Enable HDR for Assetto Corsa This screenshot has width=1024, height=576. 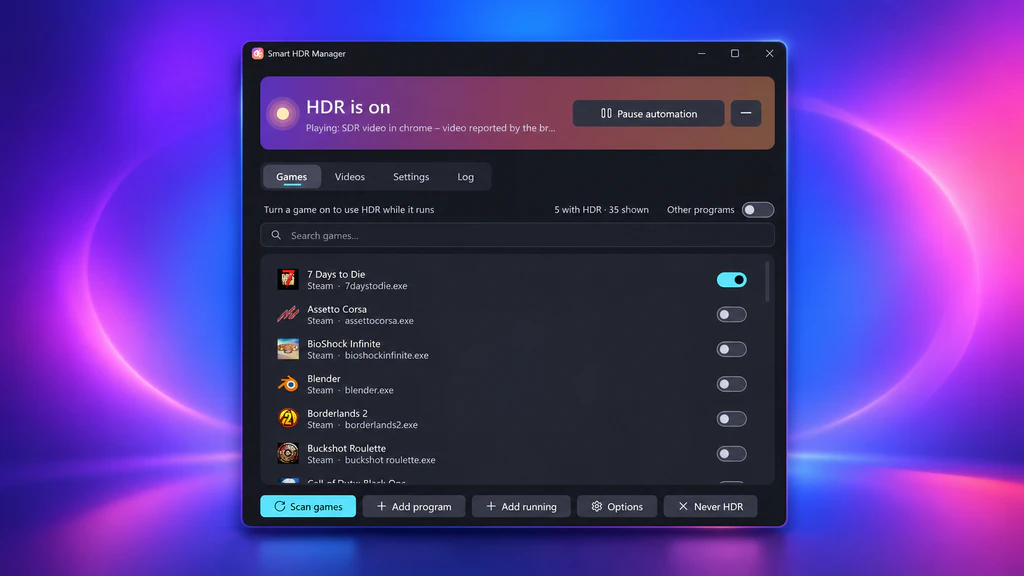(731, 314)
